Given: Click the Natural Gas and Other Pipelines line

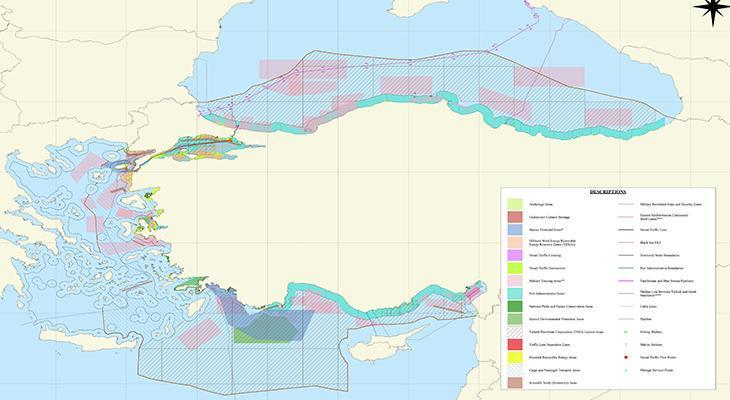Looking at the screenshot, I should click(624, 280).
